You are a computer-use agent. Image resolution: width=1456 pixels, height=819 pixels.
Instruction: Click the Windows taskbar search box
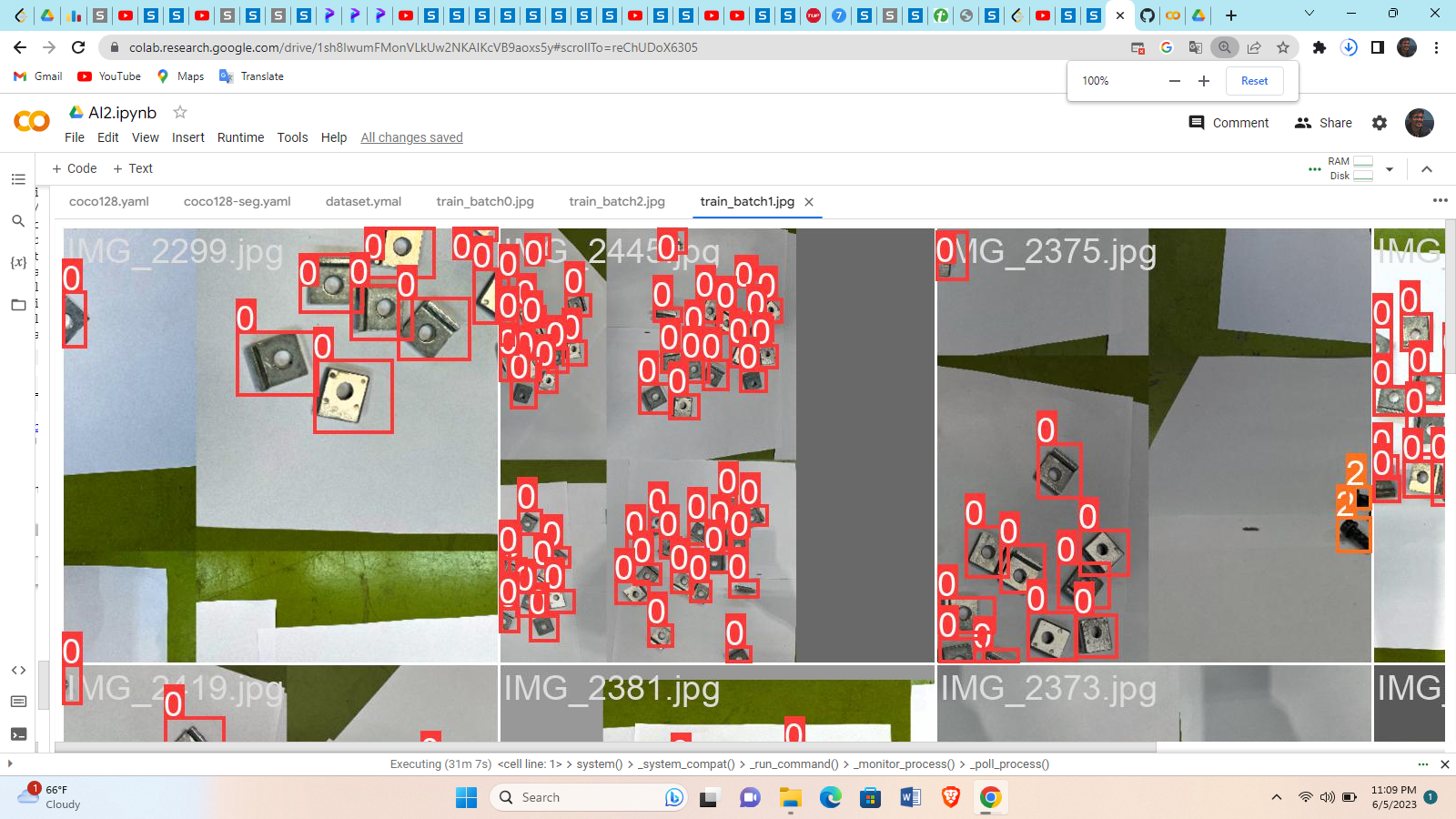pos(589,797)
